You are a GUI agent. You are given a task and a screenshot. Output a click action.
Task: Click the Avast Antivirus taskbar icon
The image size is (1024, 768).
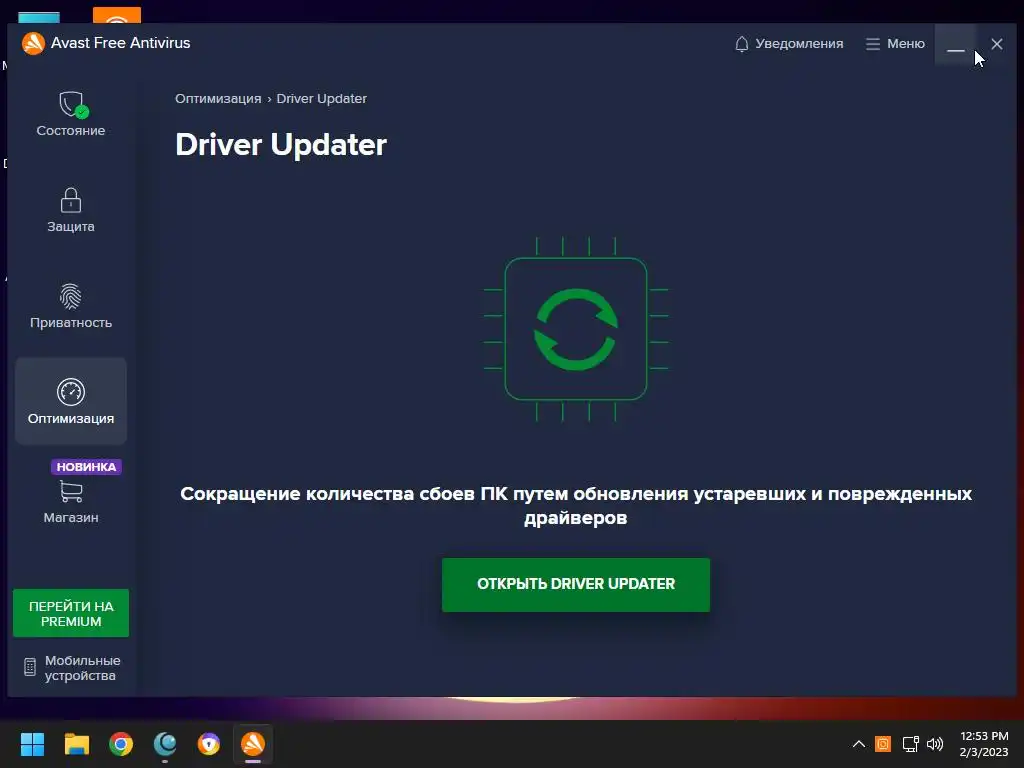pyautogui.click(x=253, y=744)
